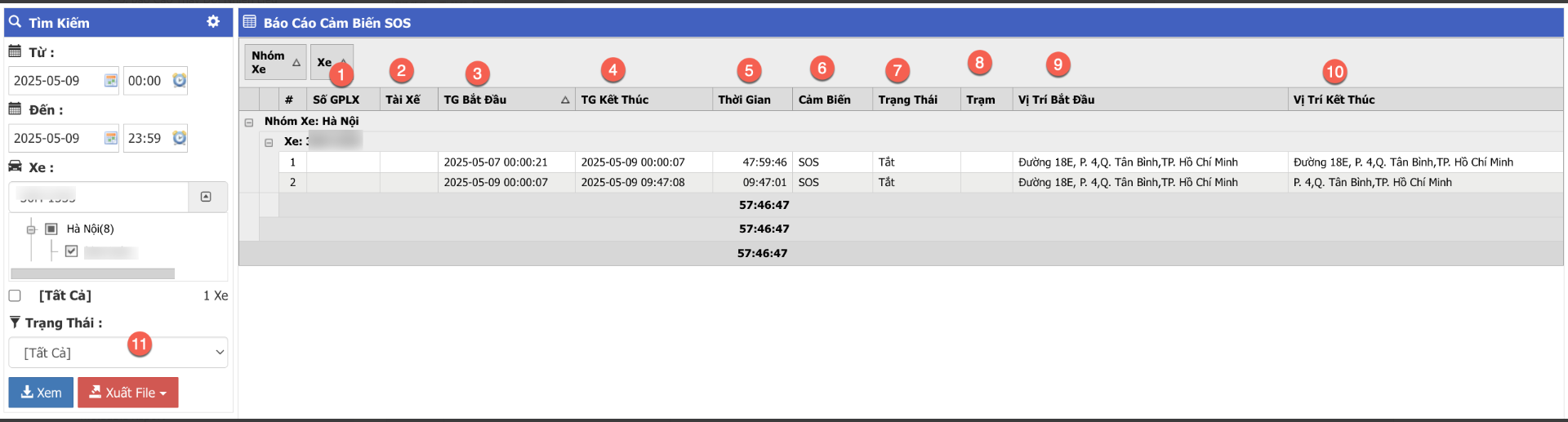Click sort arrow on TG Bắt Đầu column

pos(564,100)
